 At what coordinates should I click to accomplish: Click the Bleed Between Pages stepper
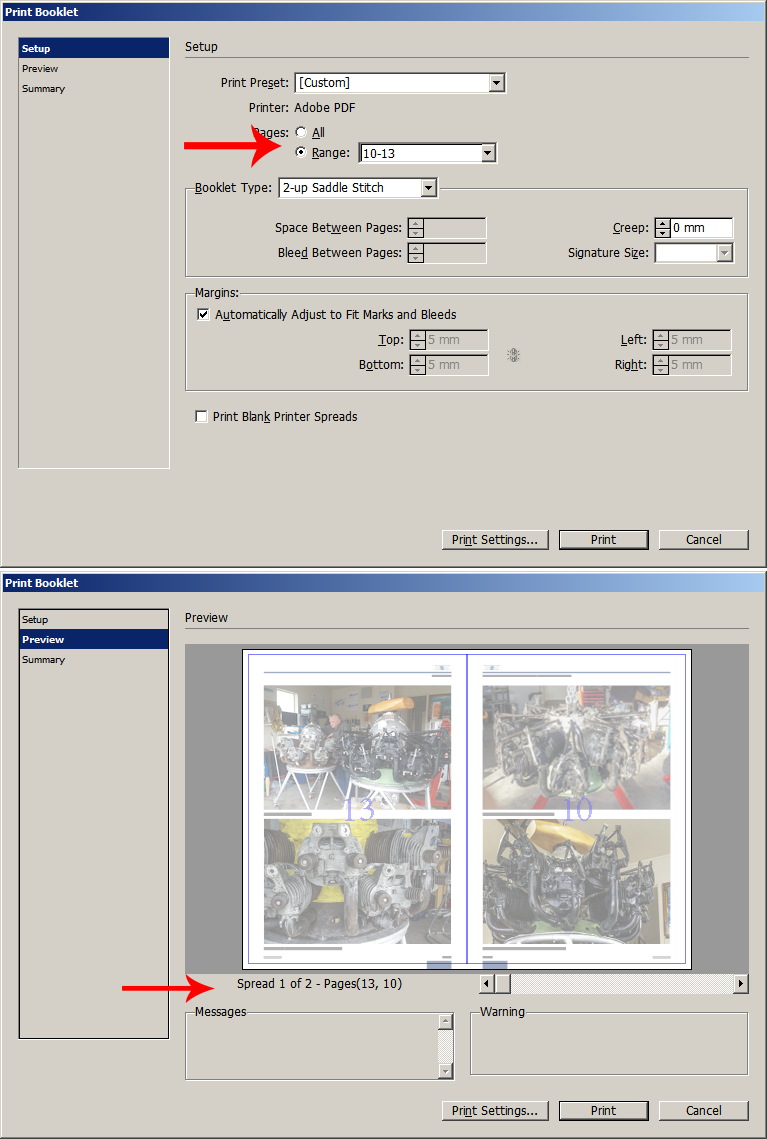coord(415,253)
